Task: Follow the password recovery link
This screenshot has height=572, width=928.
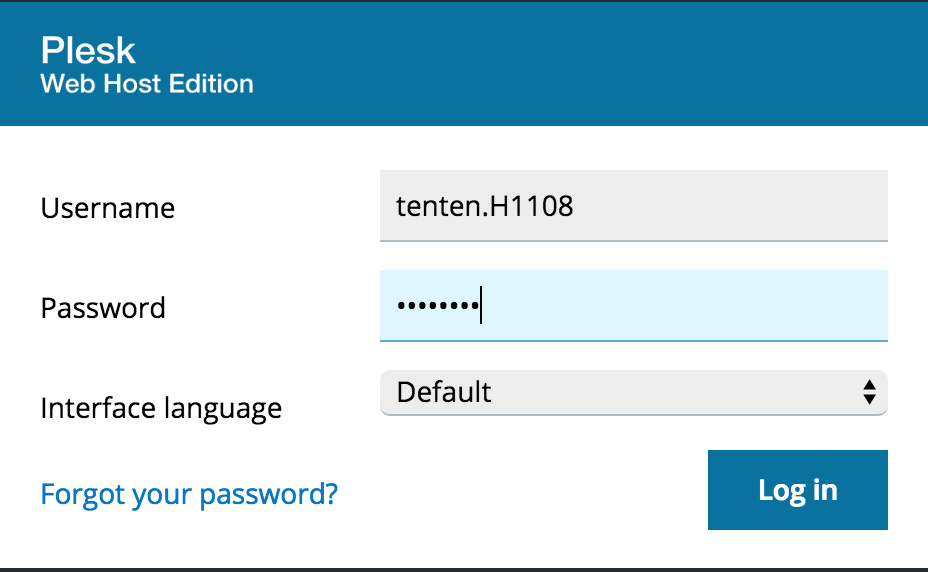Action: tap(189, 494)
